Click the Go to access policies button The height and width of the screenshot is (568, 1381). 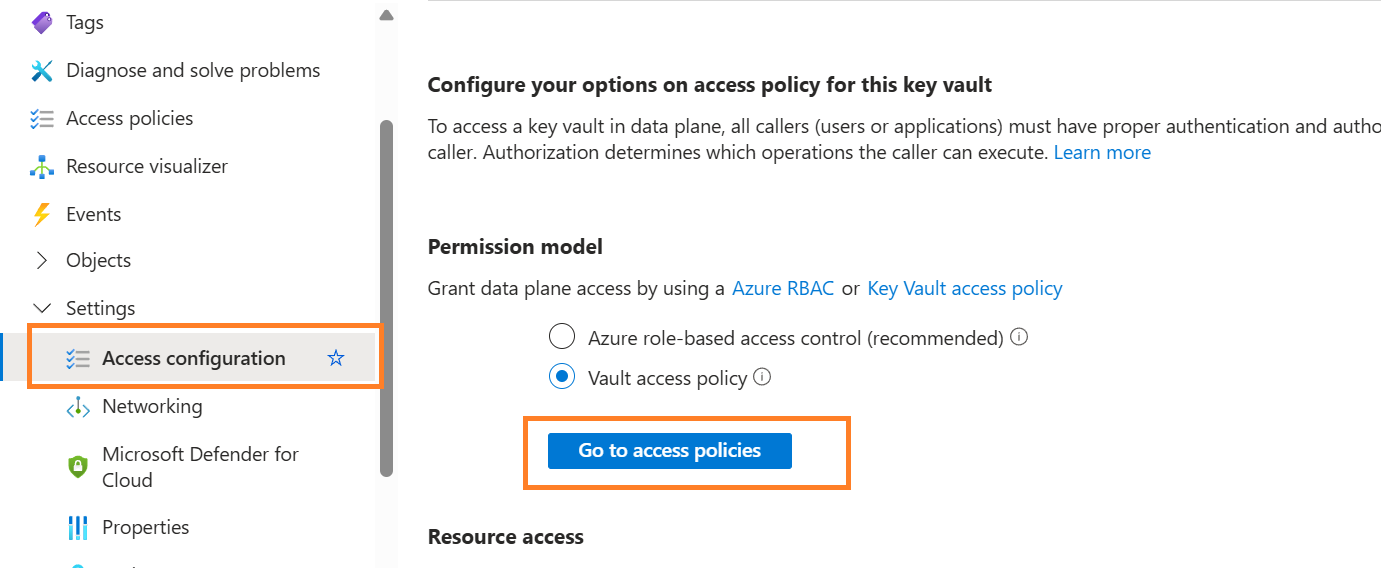pos(669,451)
